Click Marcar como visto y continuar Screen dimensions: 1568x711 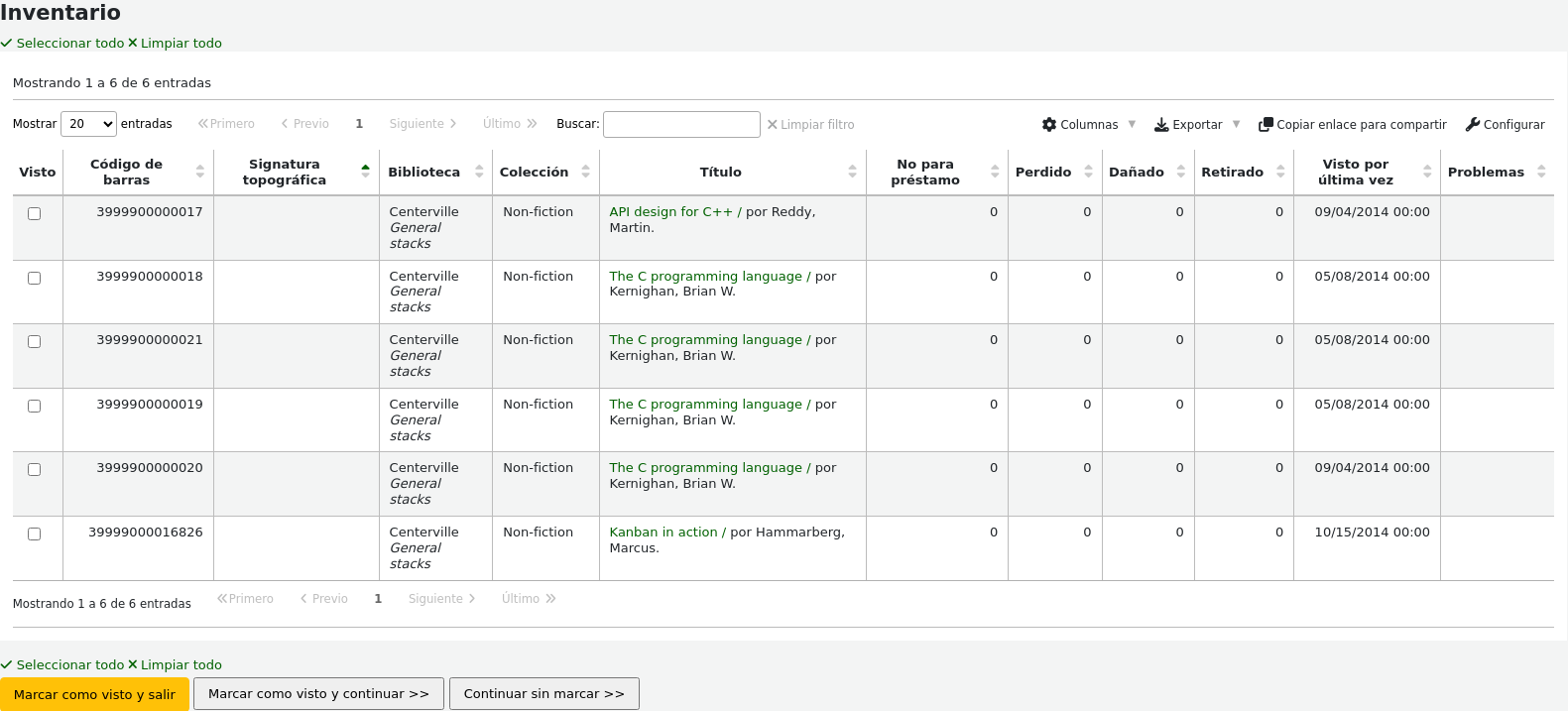(318, 694)
